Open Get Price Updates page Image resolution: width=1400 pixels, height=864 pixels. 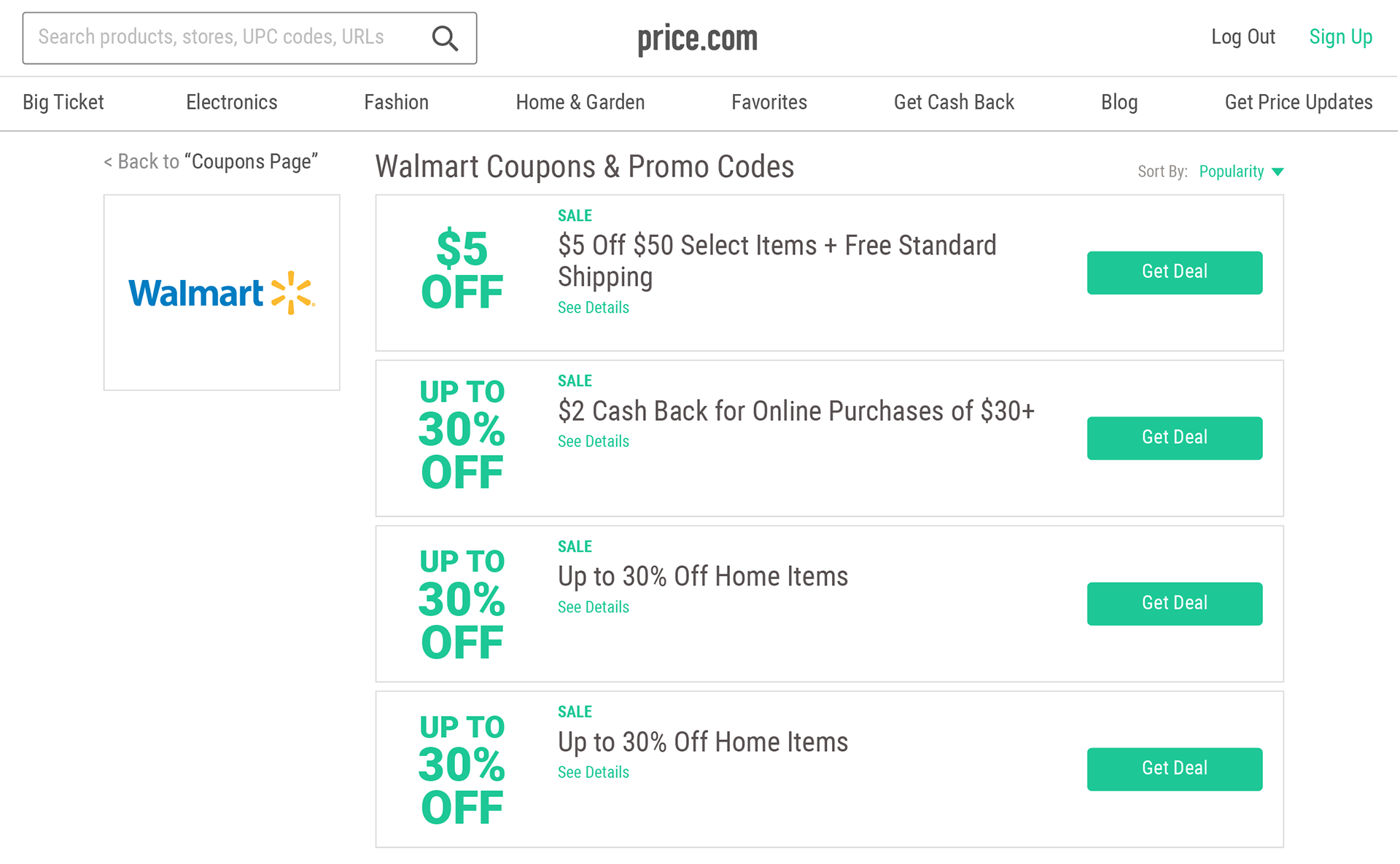click(x=1299, y=102)
